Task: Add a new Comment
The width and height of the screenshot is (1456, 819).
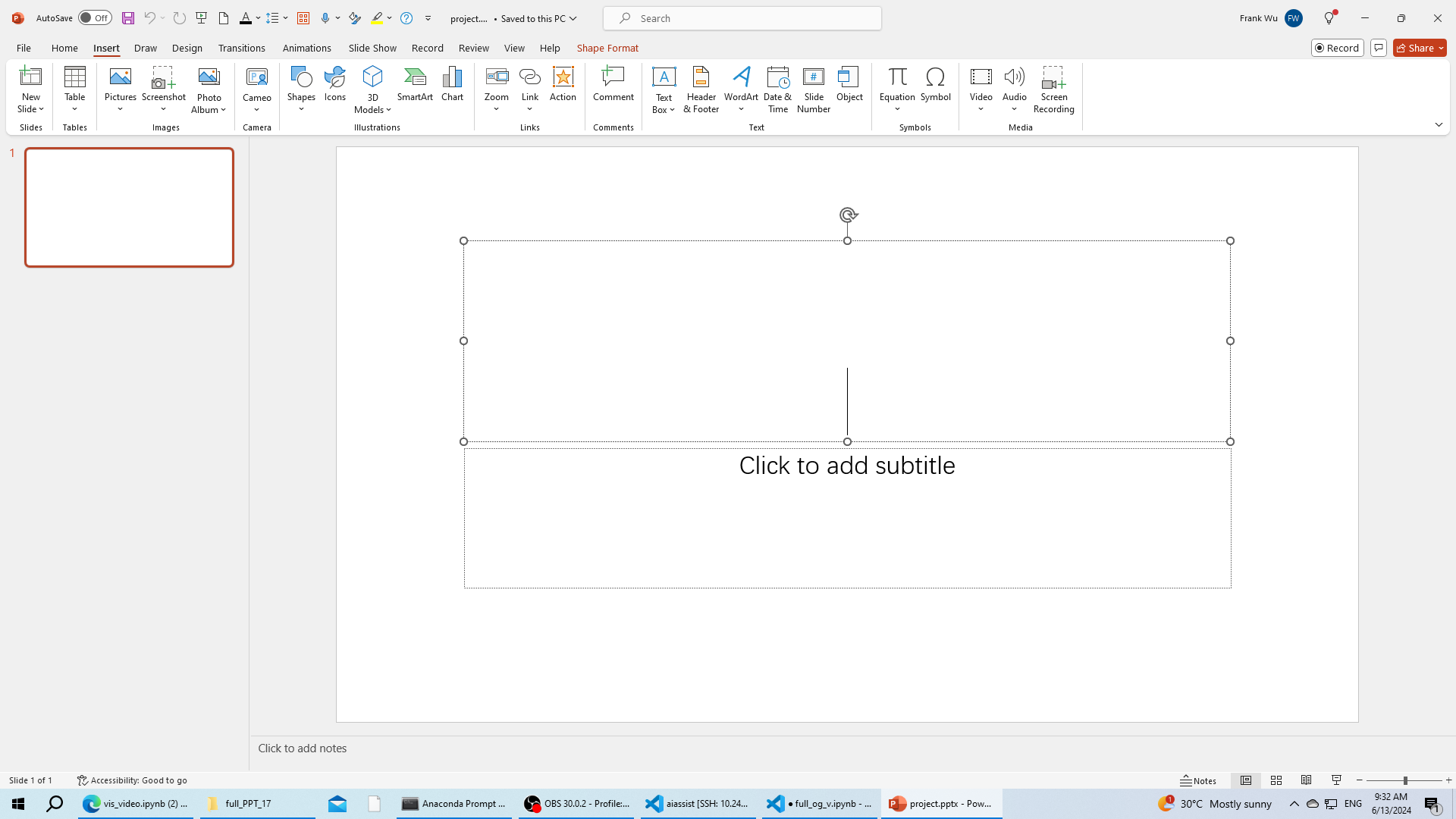Action: pos(613,83)
